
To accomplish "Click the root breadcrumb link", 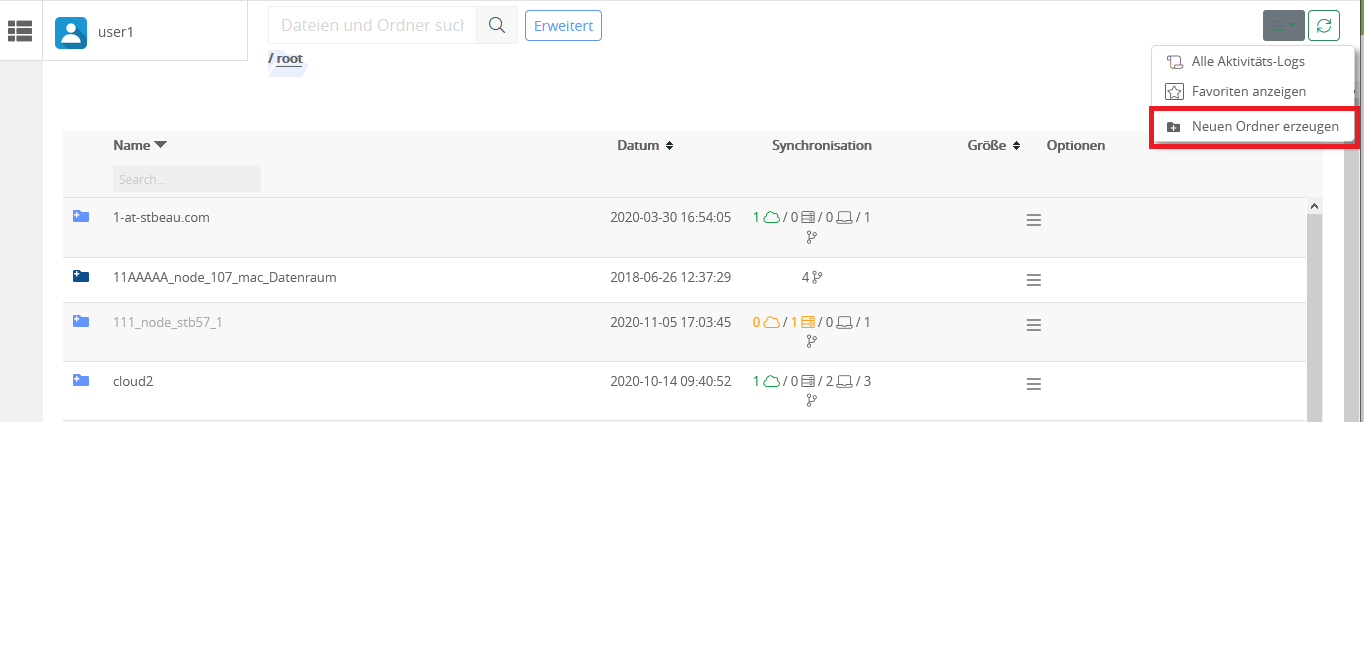I will click(x=289, y=59).
